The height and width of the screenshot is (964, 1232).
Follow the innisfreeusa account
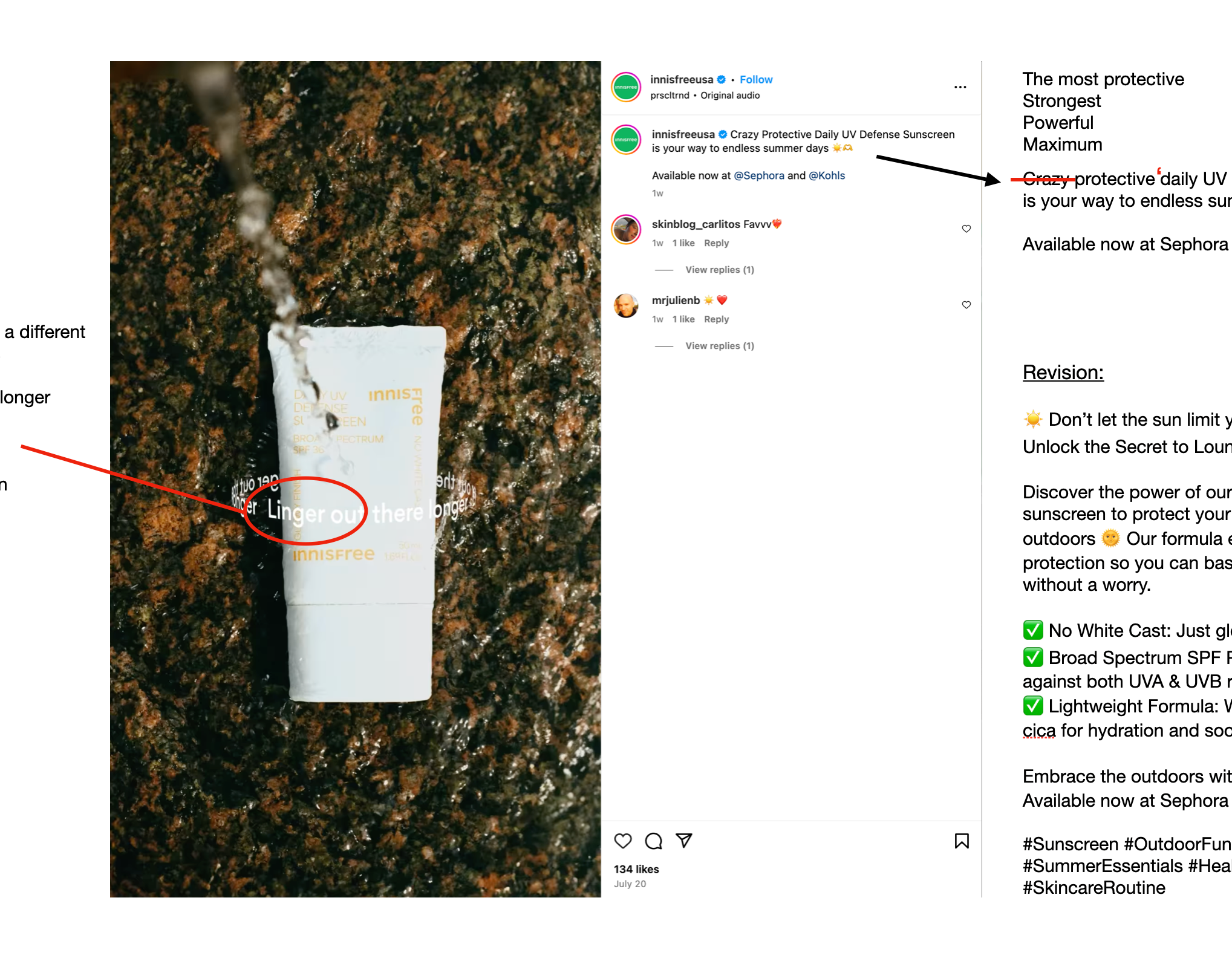756,79
